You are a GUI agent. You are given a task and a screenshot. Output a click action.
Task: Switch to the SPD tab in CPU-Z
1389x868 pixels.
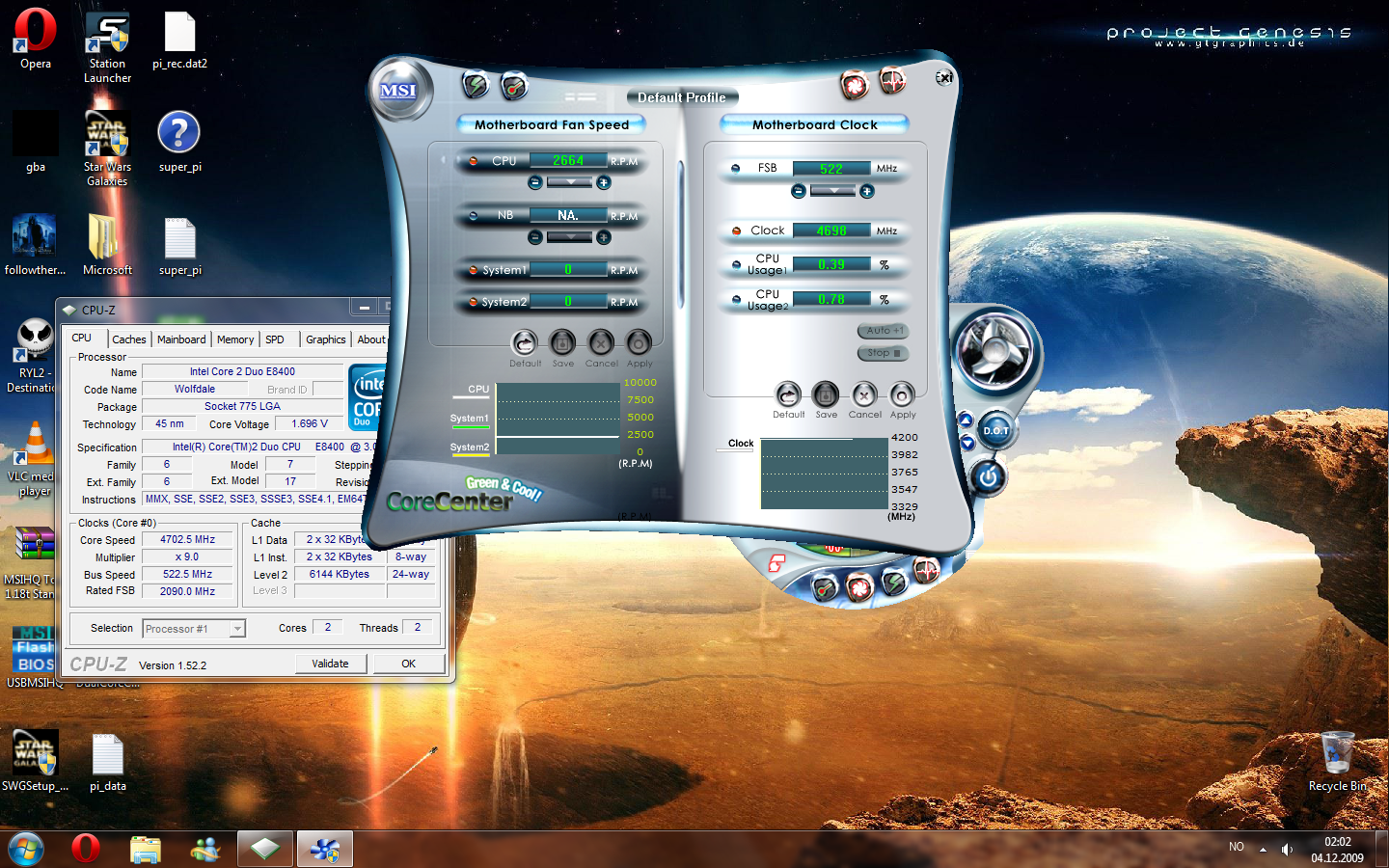275,339
